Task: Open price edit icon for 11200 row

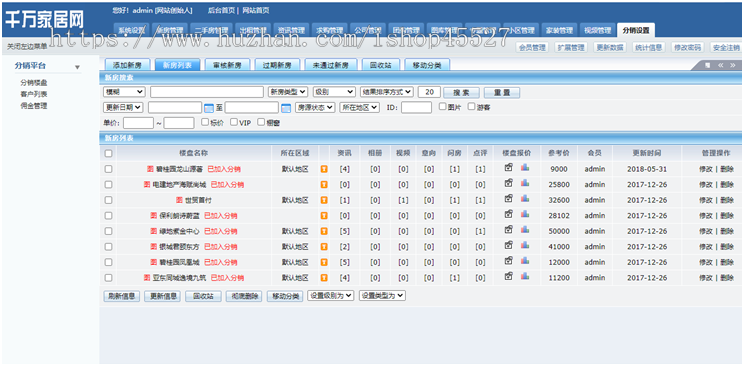Action: pos(509,276)
